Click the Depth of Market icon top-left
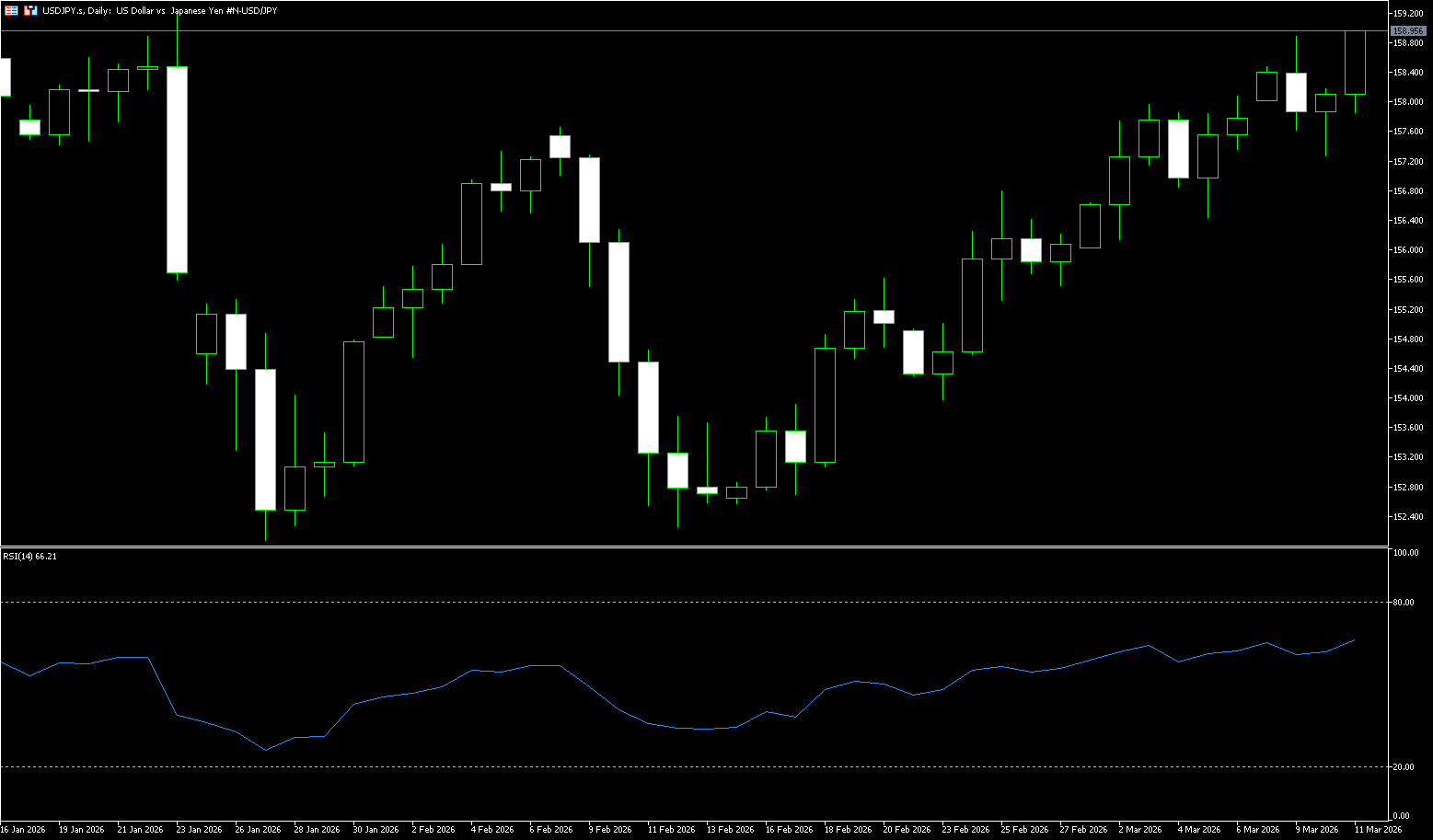Image resolution: width=1433 pixels, height=840 pixels. (x=12, y=10)
